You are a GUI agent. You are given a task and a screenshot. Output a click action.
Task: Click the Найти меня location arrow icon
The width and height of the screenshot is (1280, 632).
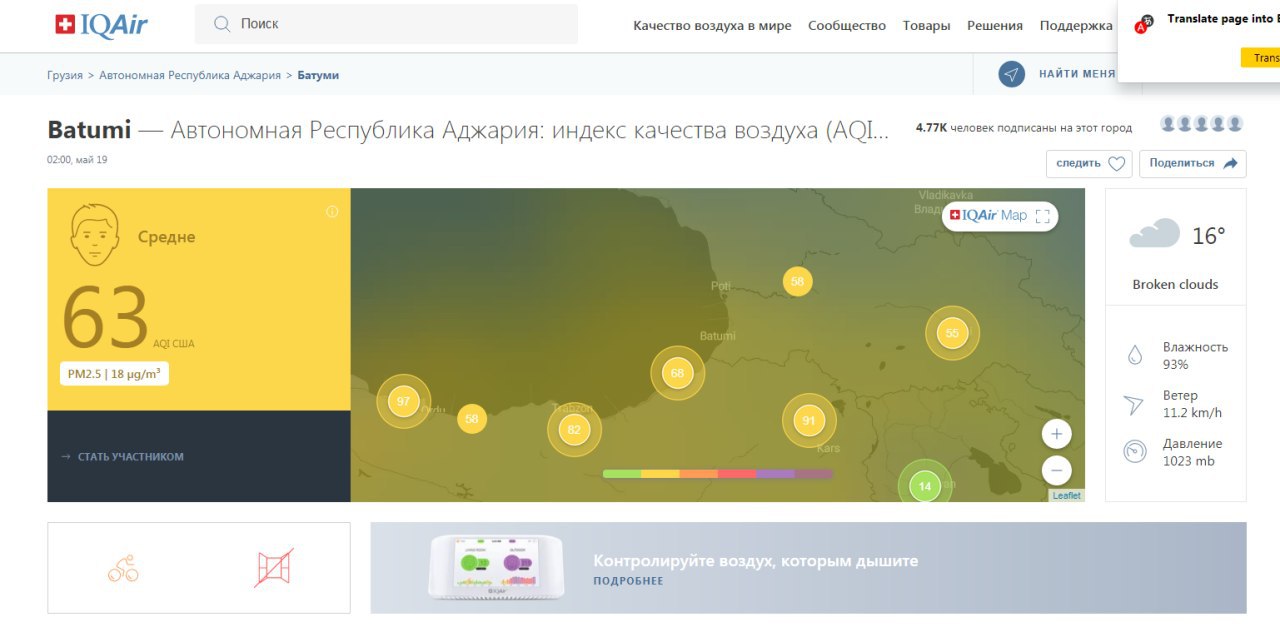click(x=1012, y=74)
